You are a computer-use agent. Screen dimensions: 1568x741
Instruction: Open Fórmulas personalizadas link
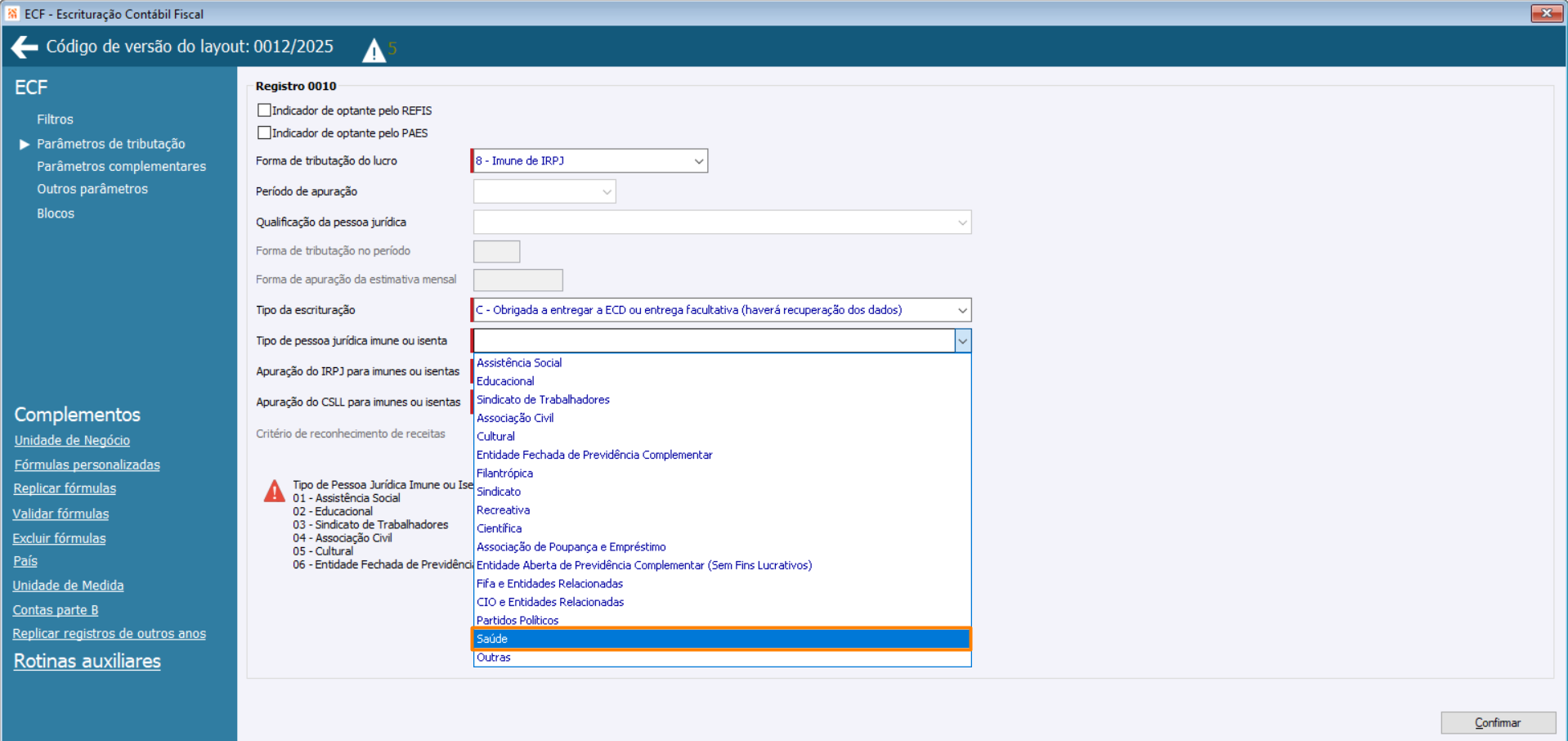pos(87,465)
